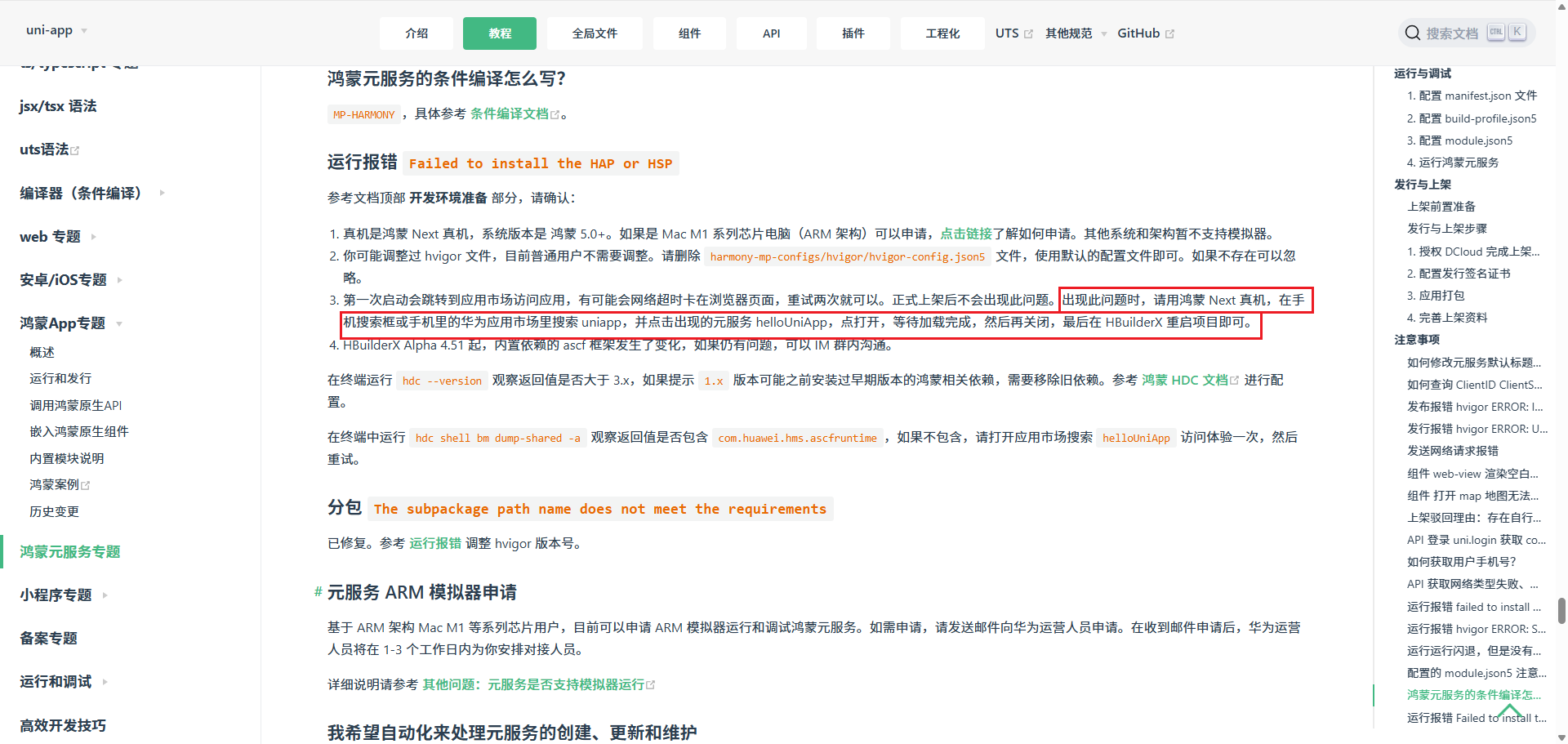Open 历史变更 sidebar item
The image size is (1568, 744).
(54, 511)
